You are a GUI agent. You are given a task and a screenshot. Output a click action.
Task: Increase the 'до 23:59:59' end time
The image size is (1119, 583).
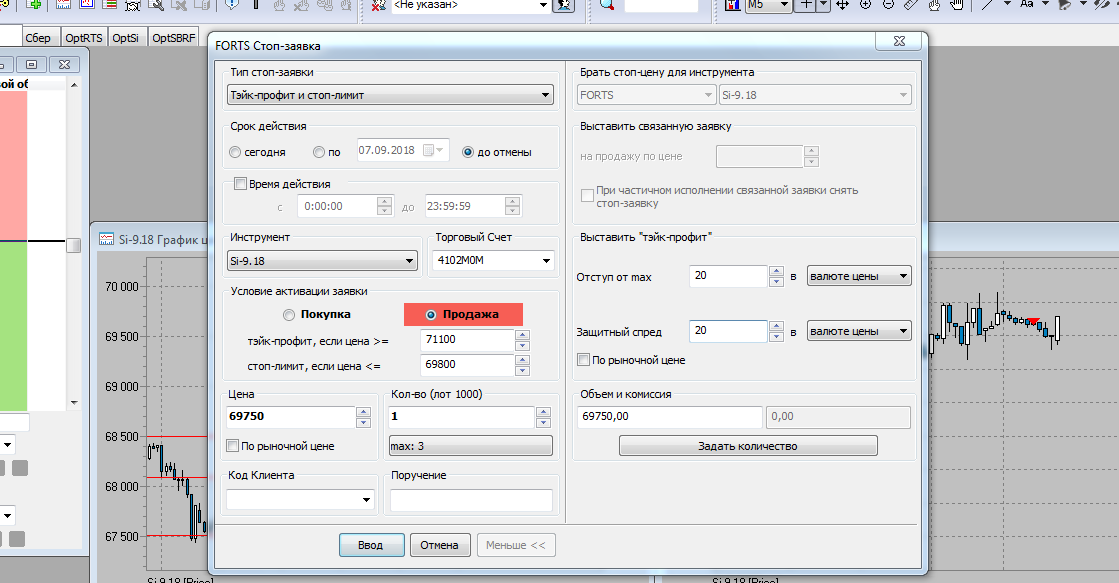coord(512,201)
